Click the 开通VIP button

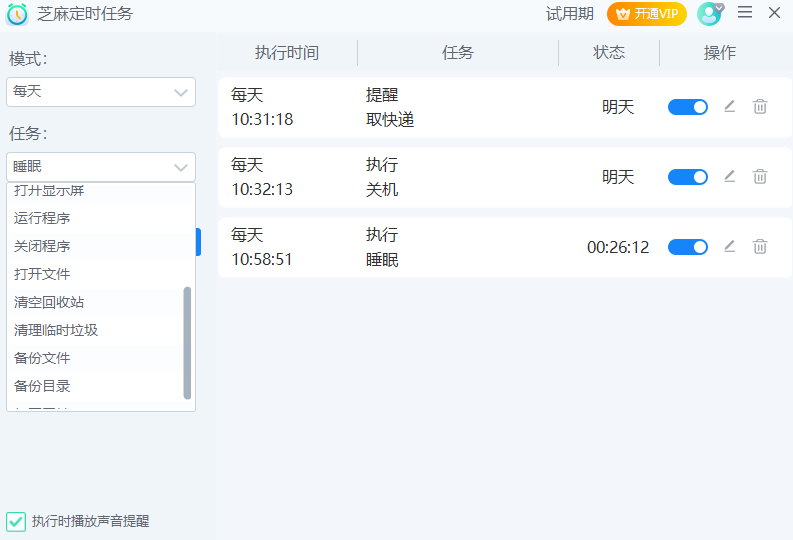pos(647,14)
